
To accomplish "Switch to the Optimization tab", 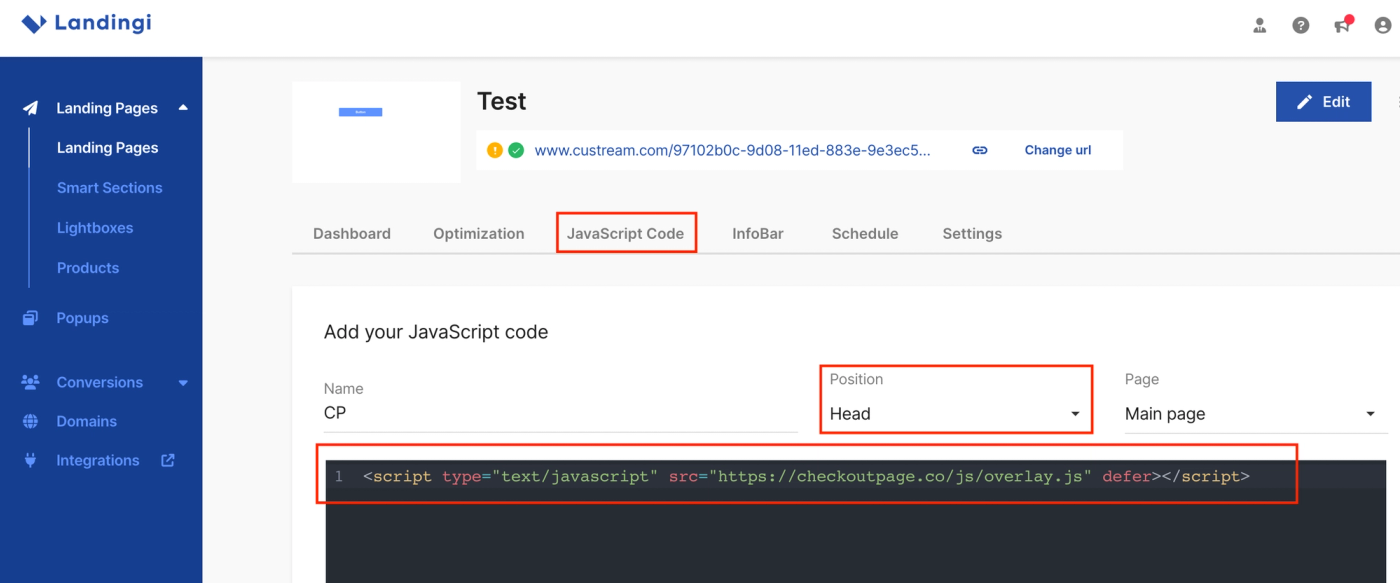I will tap(479, 233).
